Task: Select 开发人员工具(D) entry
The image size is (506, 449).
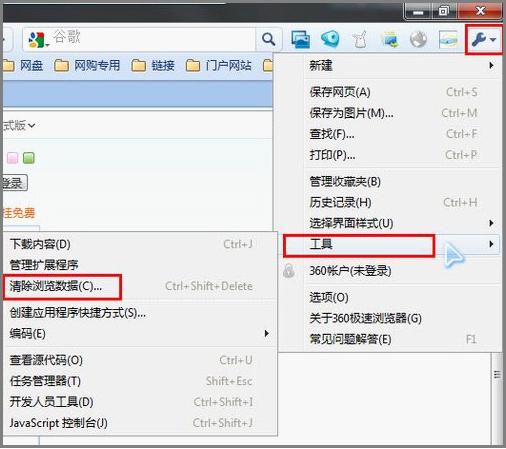Action: pos(139,402)
